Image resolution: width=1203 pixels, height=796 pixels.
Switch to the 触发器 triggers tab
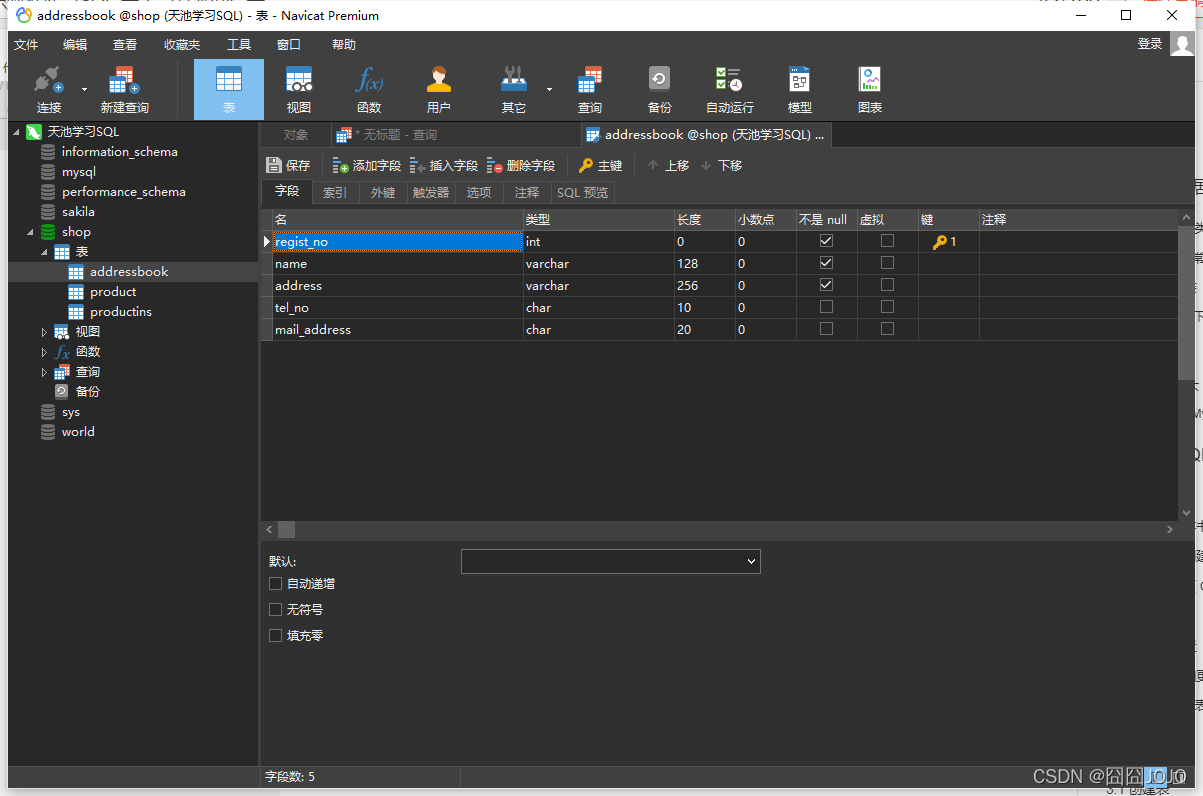coord(431,192)
